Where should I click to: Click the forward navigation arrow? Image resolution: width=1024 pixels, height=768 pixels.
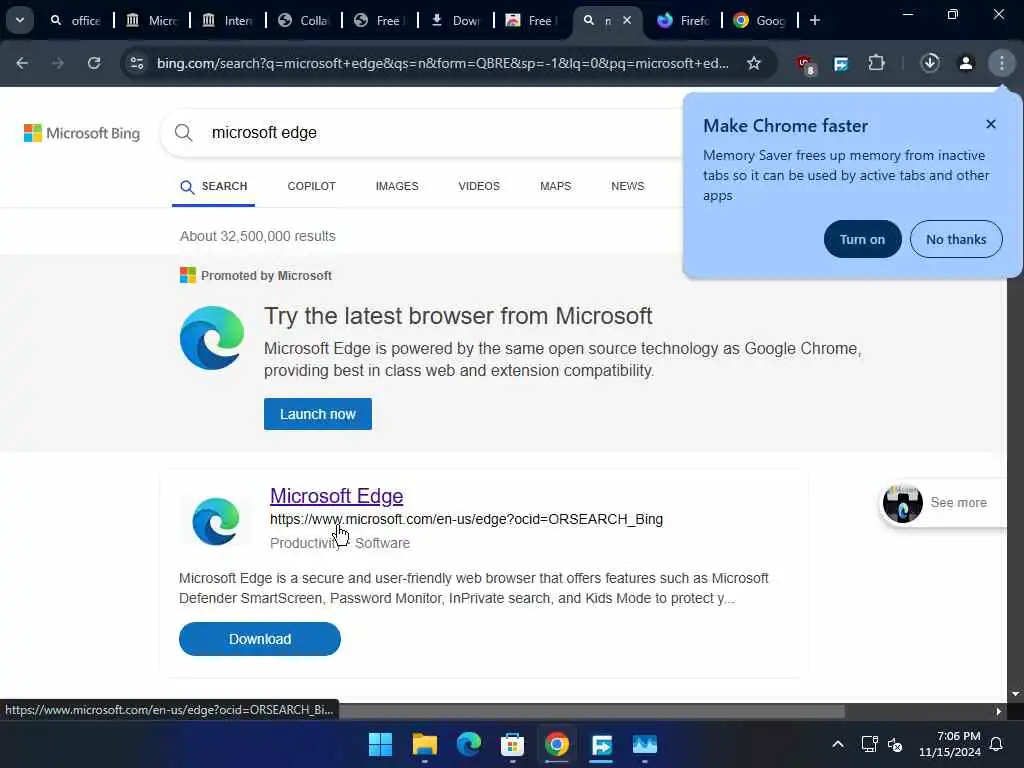58,63
